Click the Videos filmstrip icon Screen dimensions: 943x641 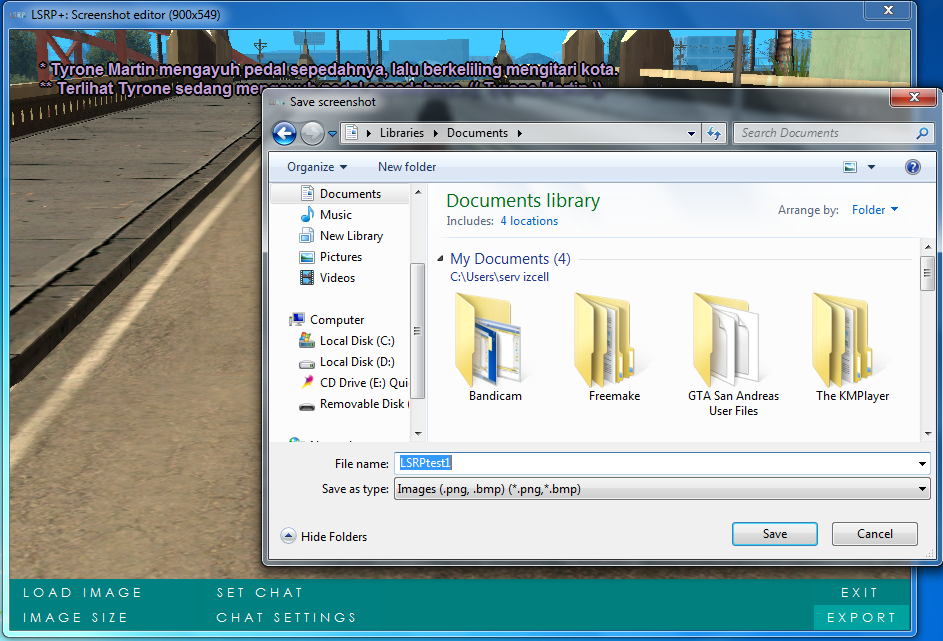[307, 278]
